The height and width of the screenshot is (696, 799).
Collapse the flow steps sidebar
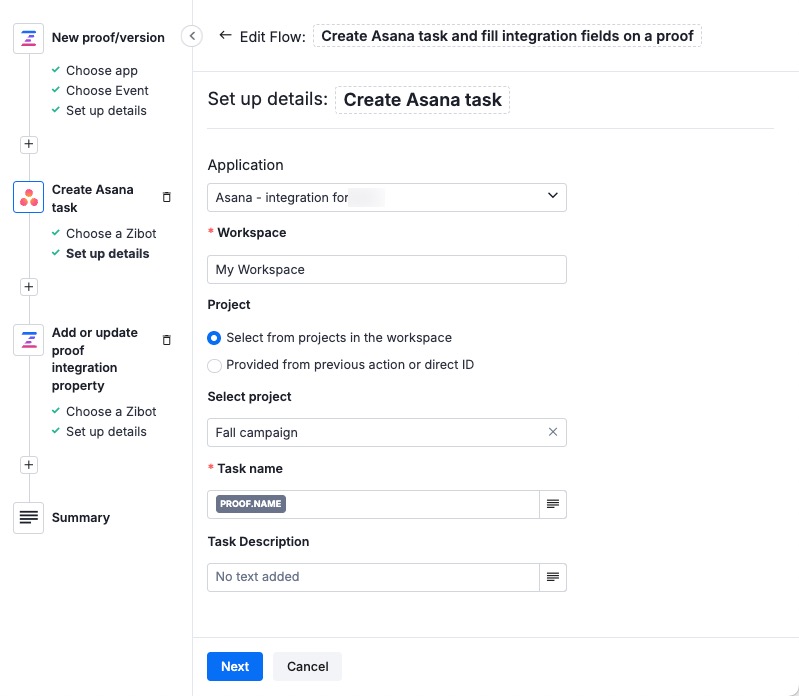(x=192, y=36)
